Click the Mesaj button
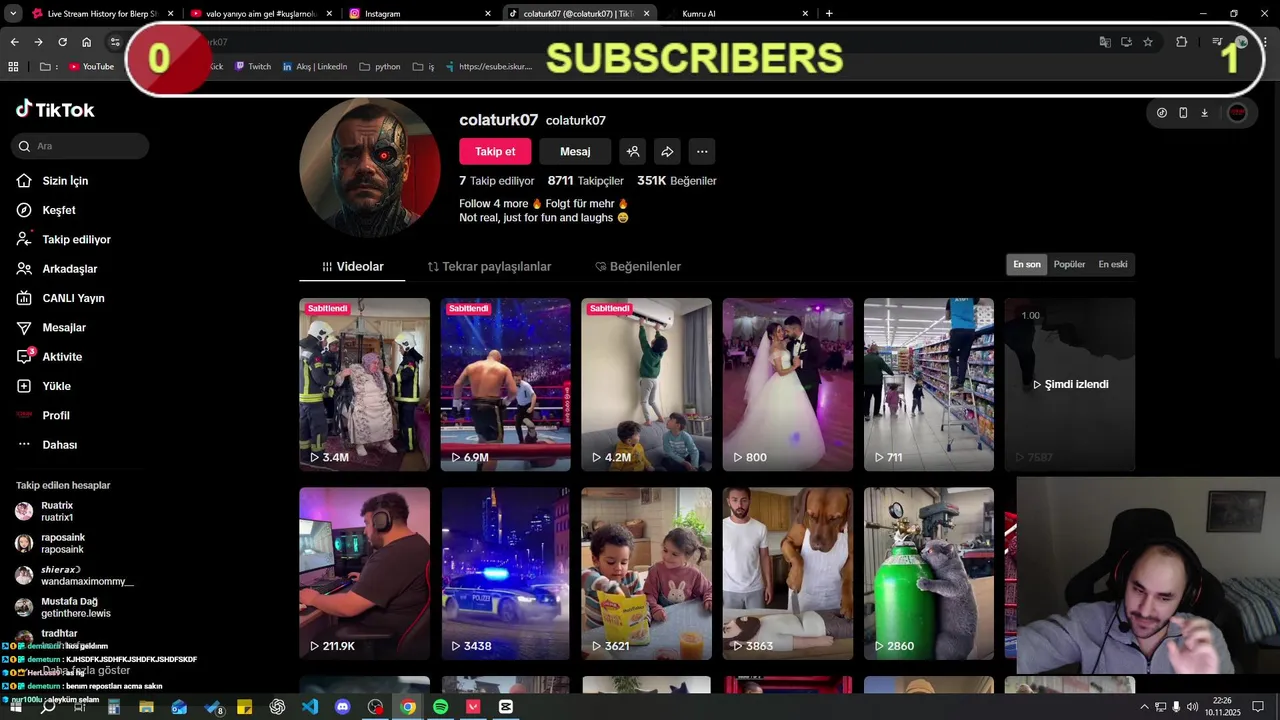The image size is (1280, 720). pyautogui.click(x=575, y=151)
